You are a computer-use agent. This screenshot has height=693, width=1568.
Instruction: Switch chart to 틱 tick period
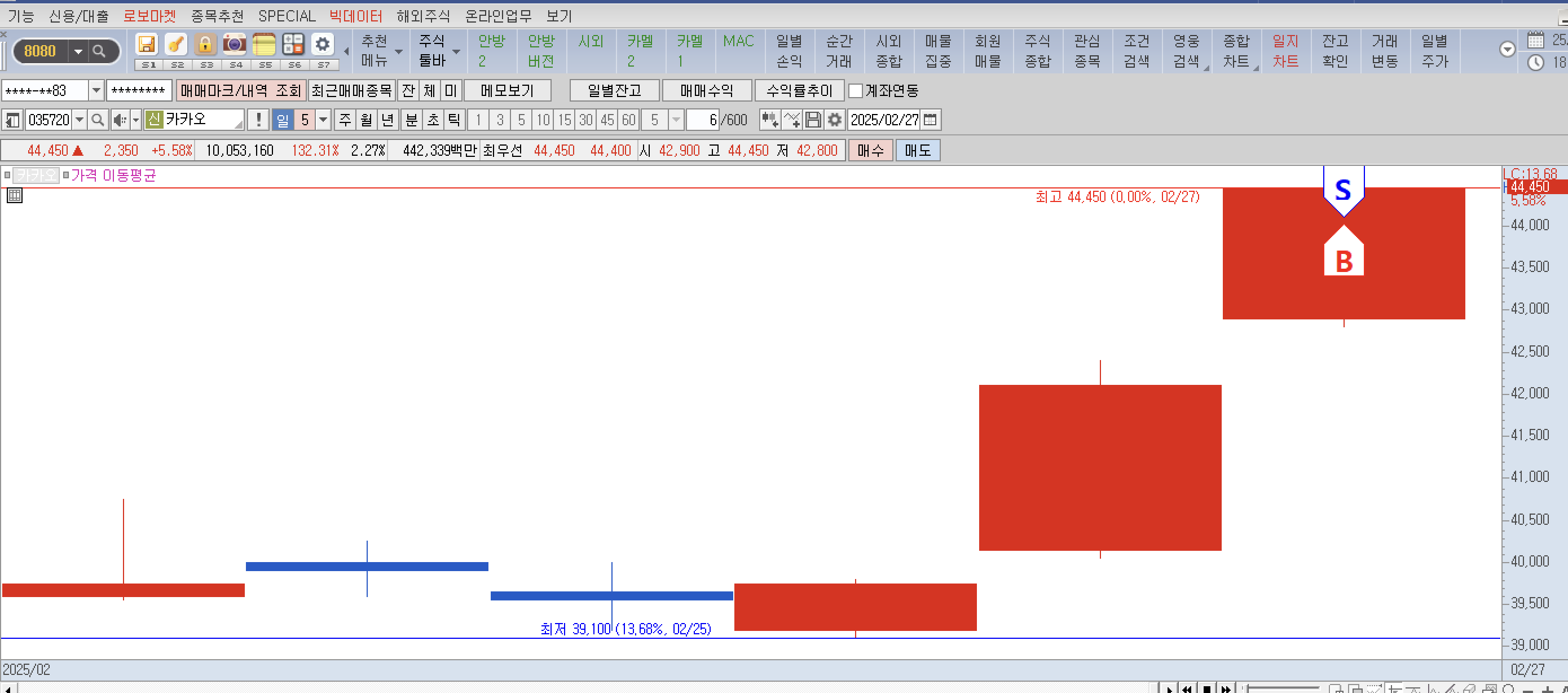454,120
